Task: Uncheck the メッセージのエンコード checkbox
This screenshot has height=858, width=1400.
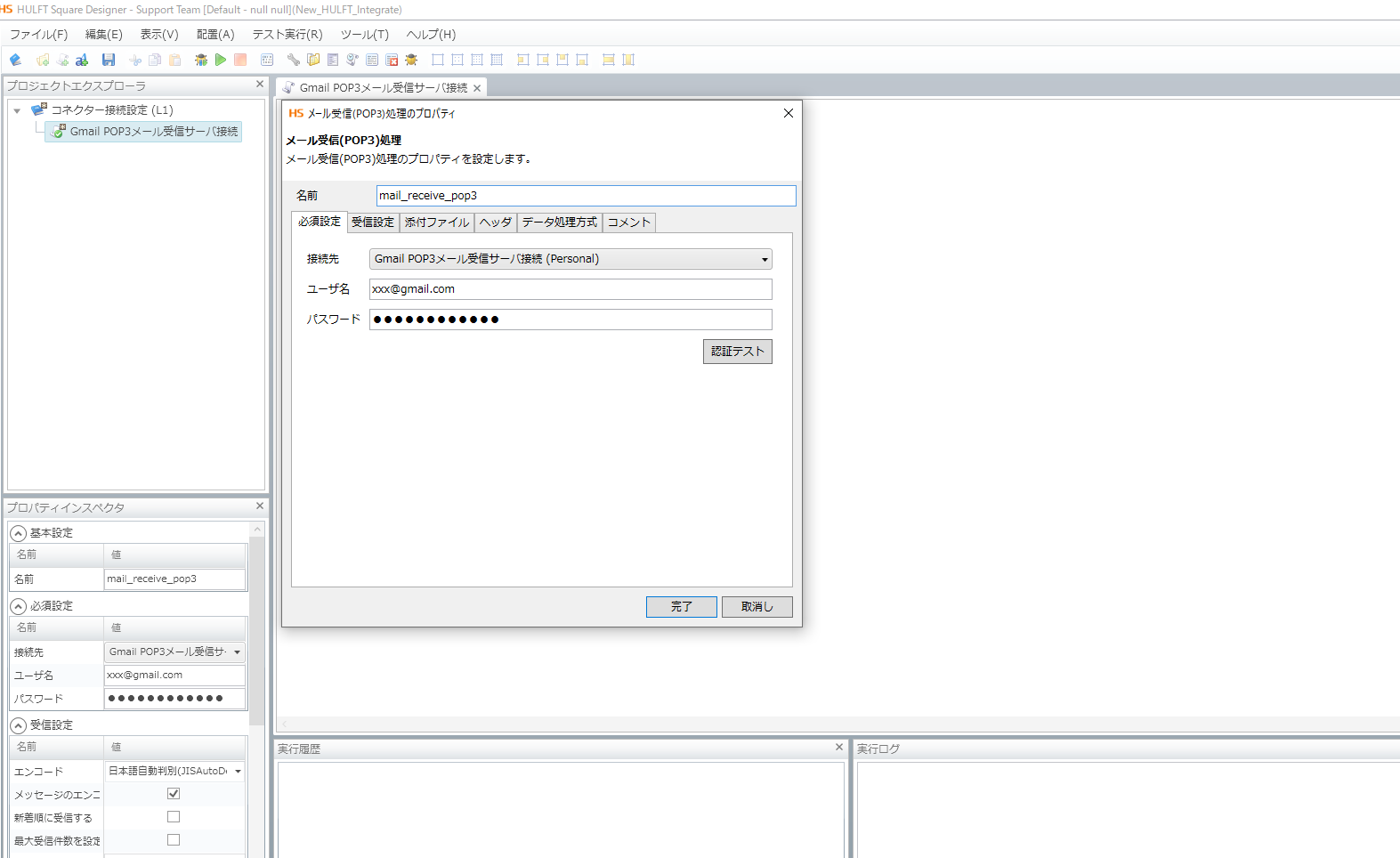Action: pos(174,794)
